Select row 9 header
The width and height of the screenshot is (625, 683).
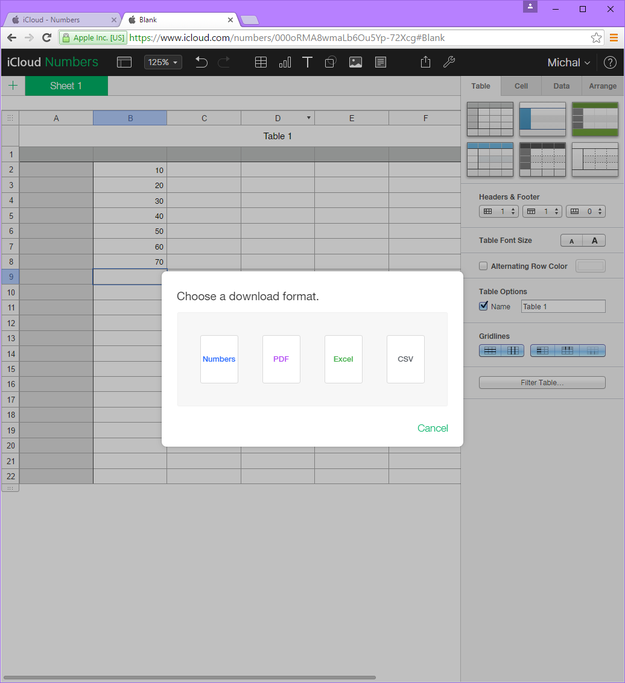pos(10,277)
